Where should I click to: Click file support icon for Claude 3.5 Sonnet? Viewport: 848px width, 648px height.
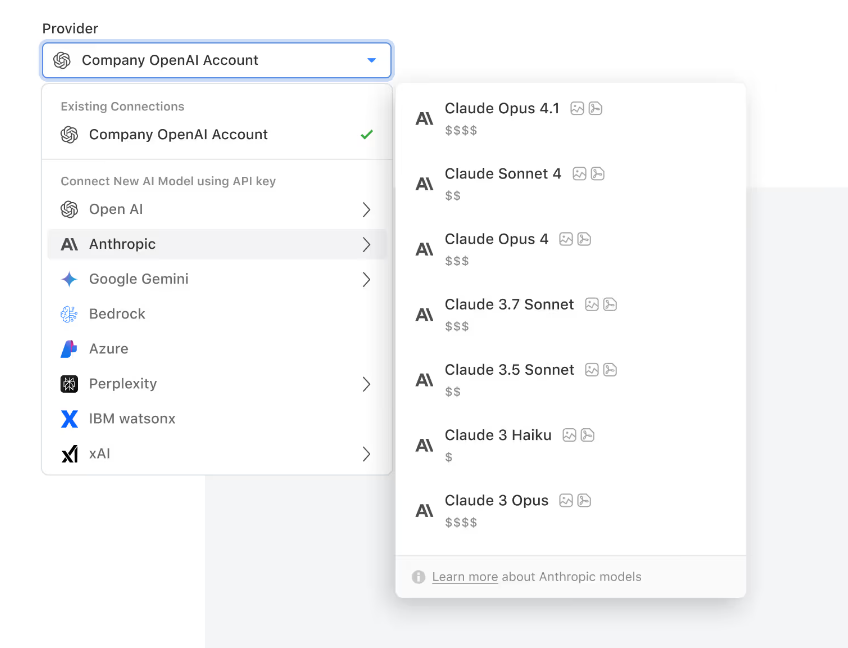[610, 370]
